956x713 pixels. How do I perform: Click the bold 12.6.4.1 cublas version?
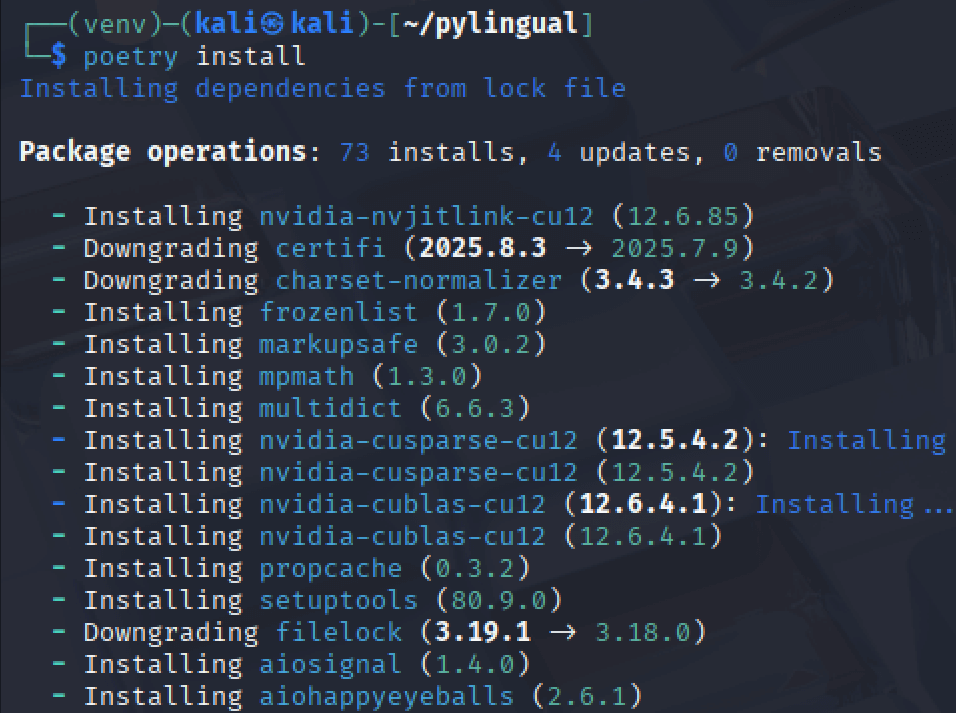[x=643, y=504]
